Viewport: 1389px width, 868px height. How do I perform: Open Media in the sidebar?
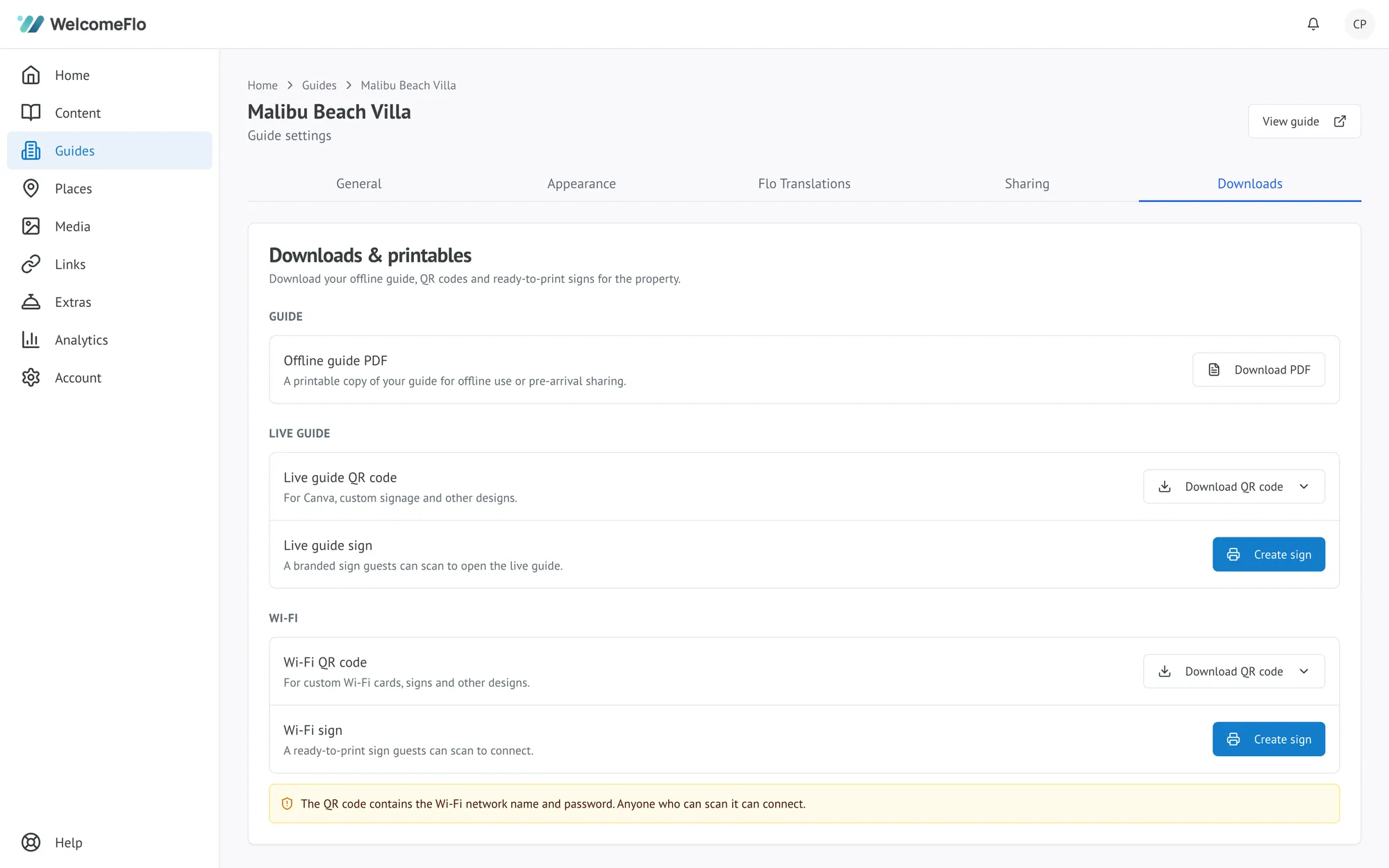tap(110, 226)
